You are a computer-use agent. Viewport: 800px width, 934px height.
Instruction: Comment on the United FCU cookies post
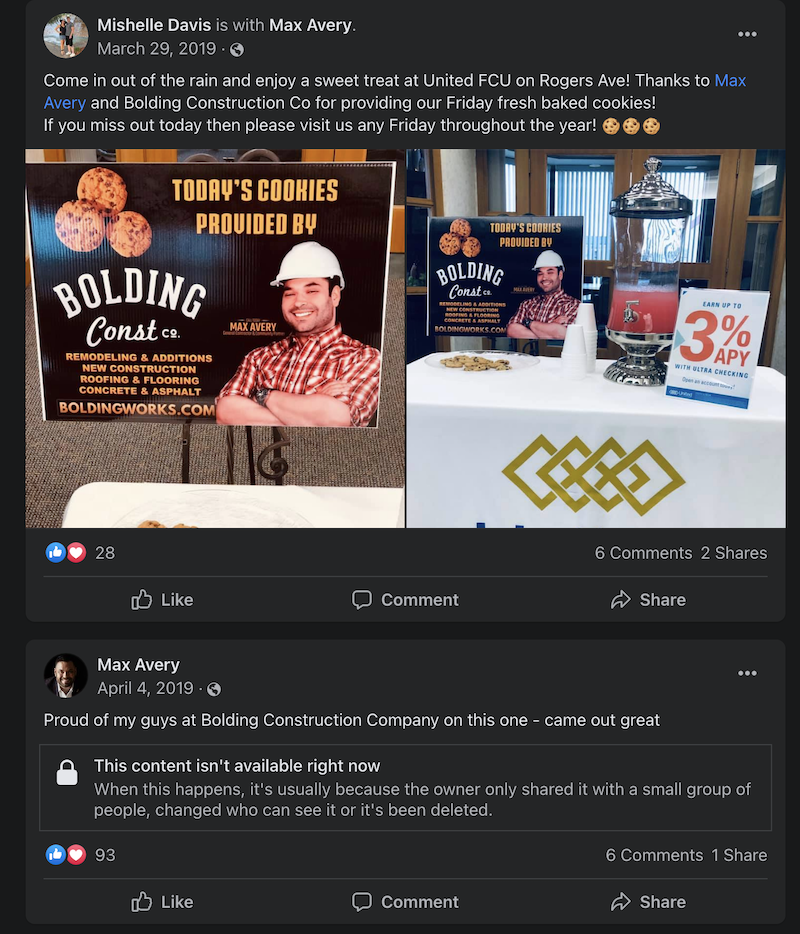click(x=405, y=599)
